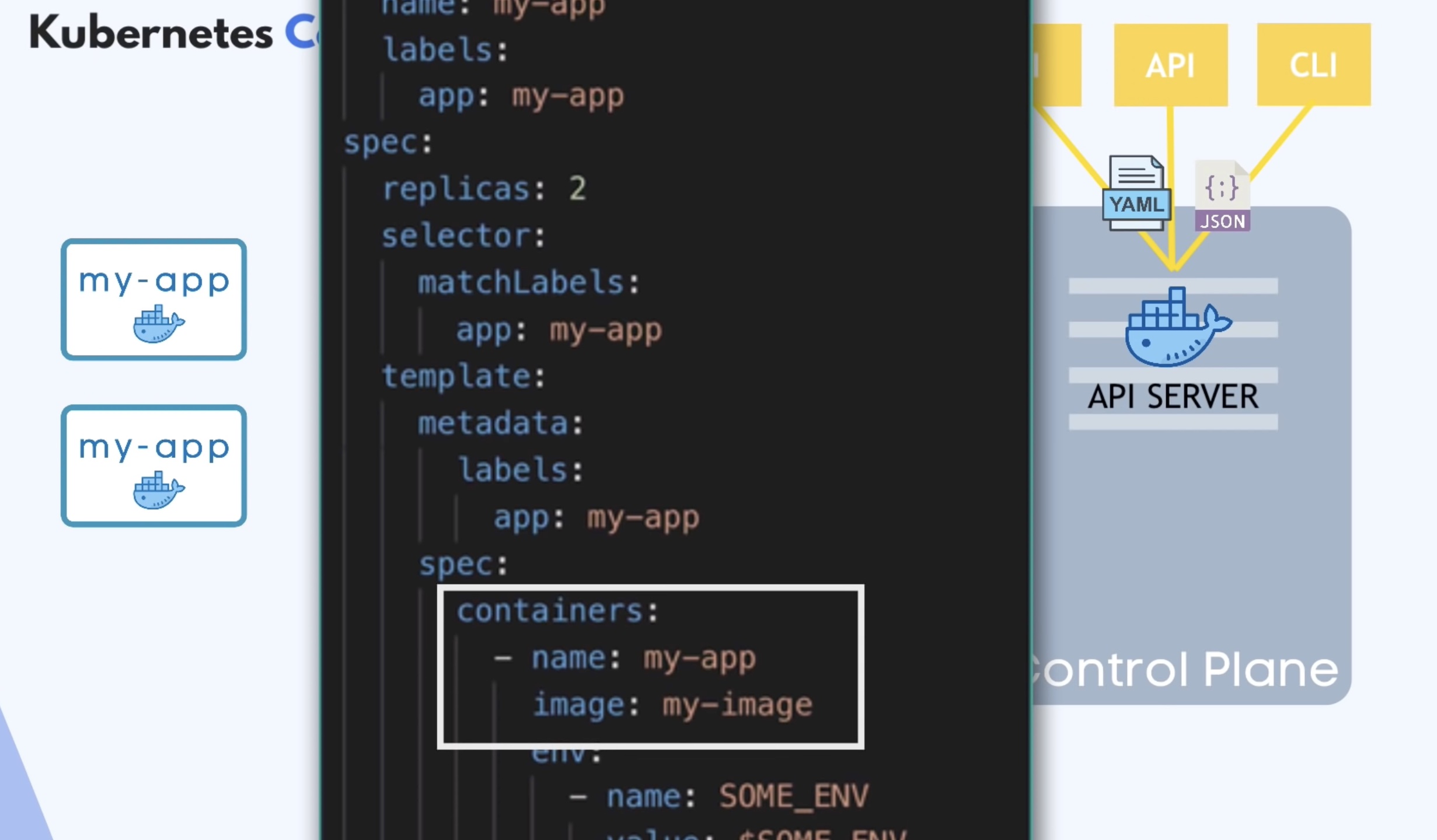Select the yellow API box
Image resolution: width=1437 pixels, height=840 pixels.
tap(1170, 65)
